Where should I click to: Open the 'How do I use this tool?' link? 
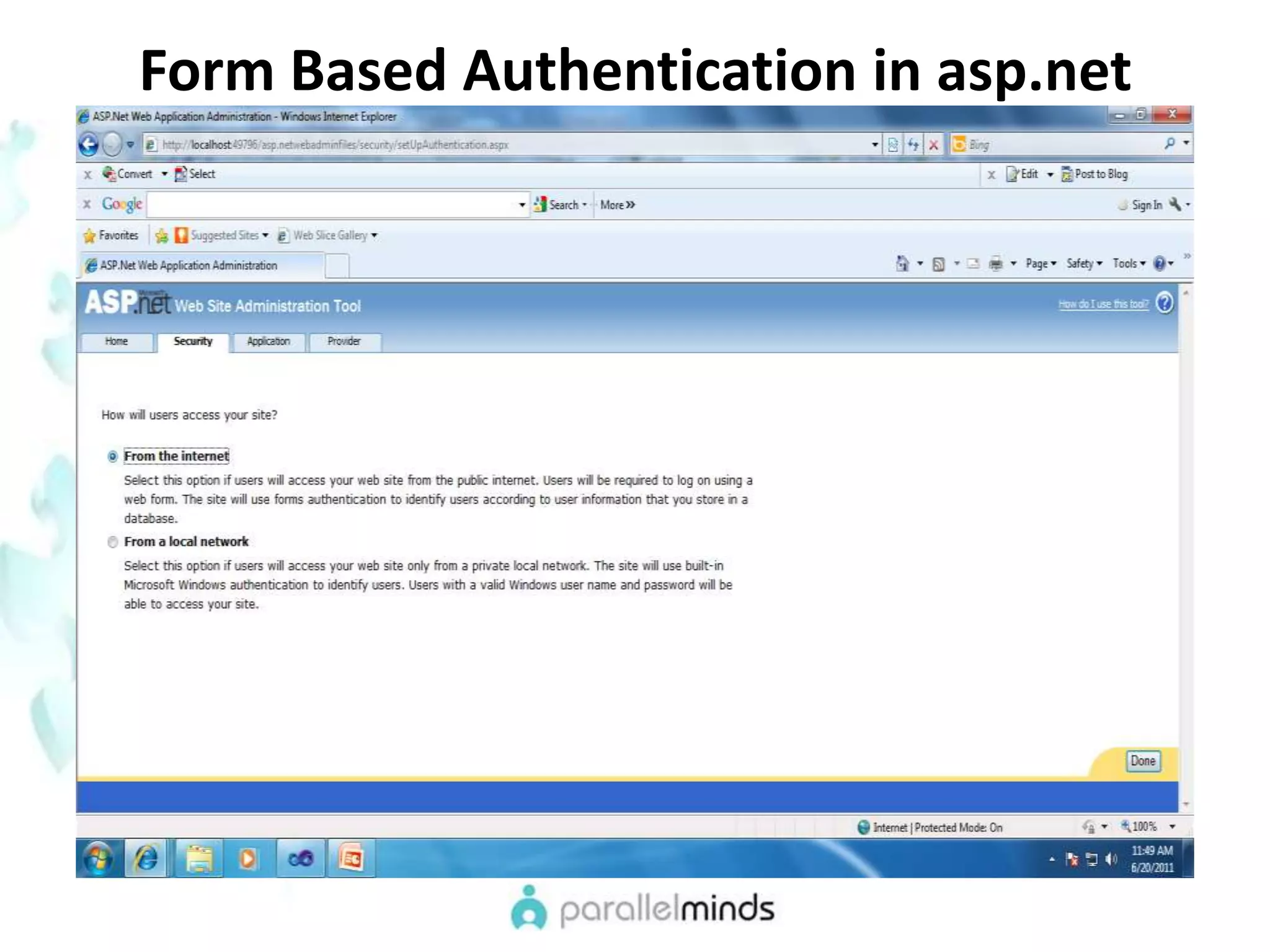point(1103,304)
